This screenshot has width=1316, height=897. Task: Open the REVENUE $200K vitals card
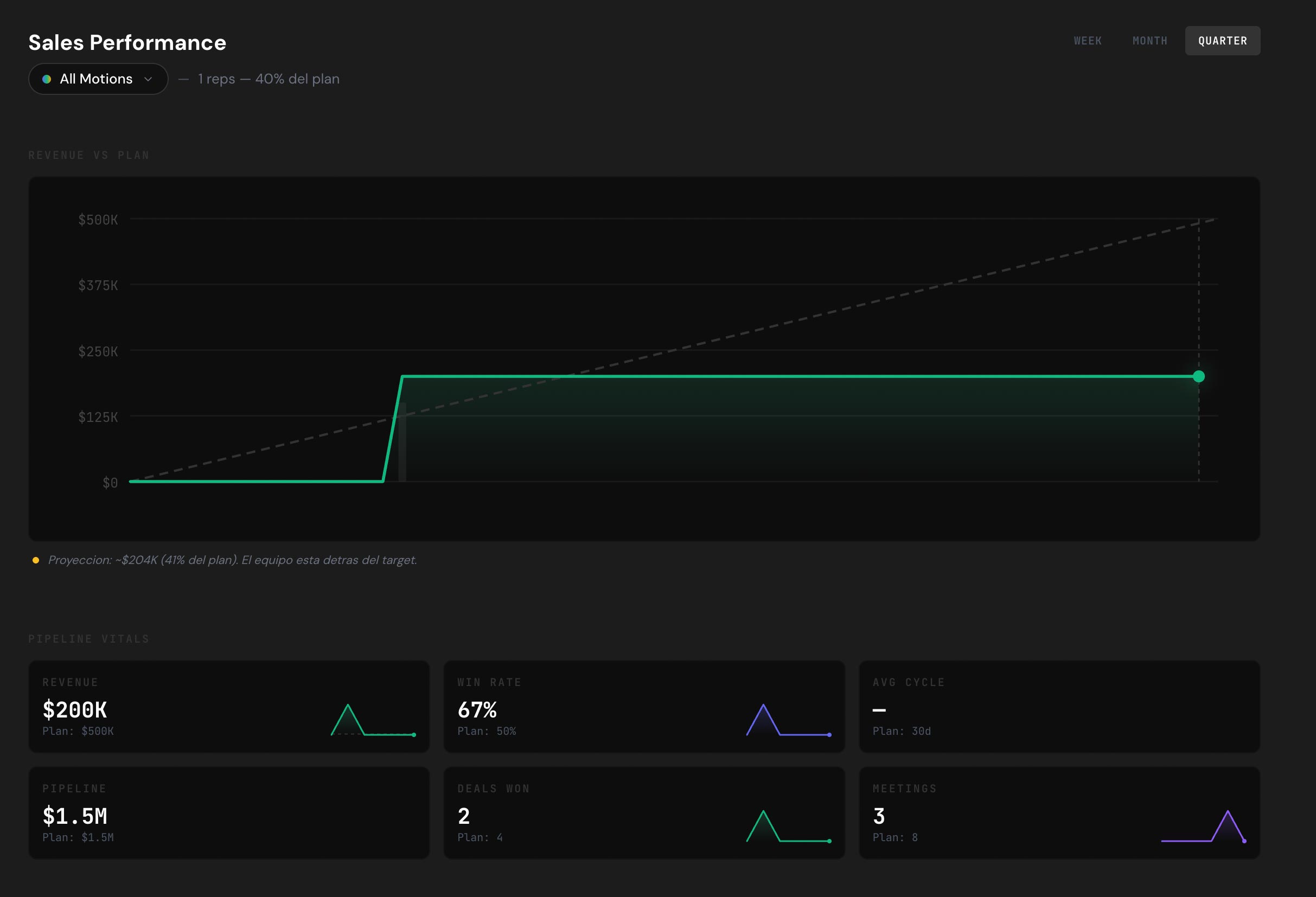point(229,706)
